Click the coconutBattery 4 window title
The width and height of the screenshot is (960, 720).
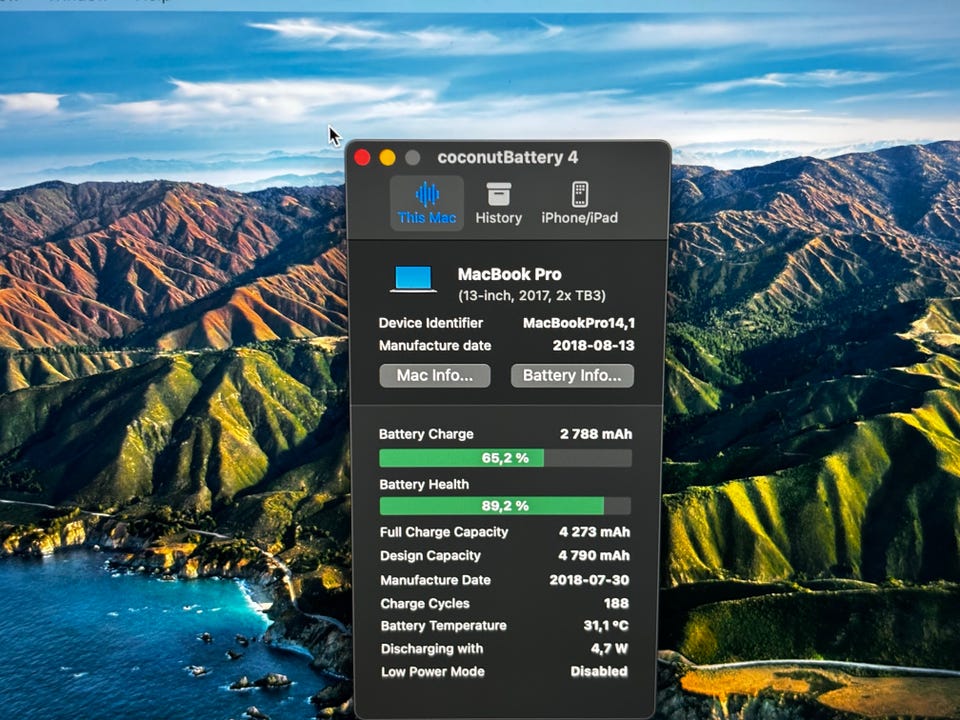tap(508, 158)
